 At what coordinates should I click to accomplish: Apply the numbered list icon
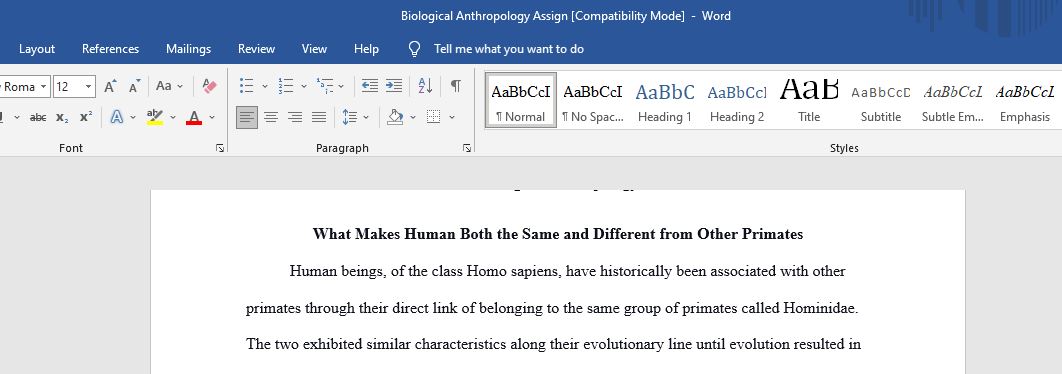pos(286,86)
